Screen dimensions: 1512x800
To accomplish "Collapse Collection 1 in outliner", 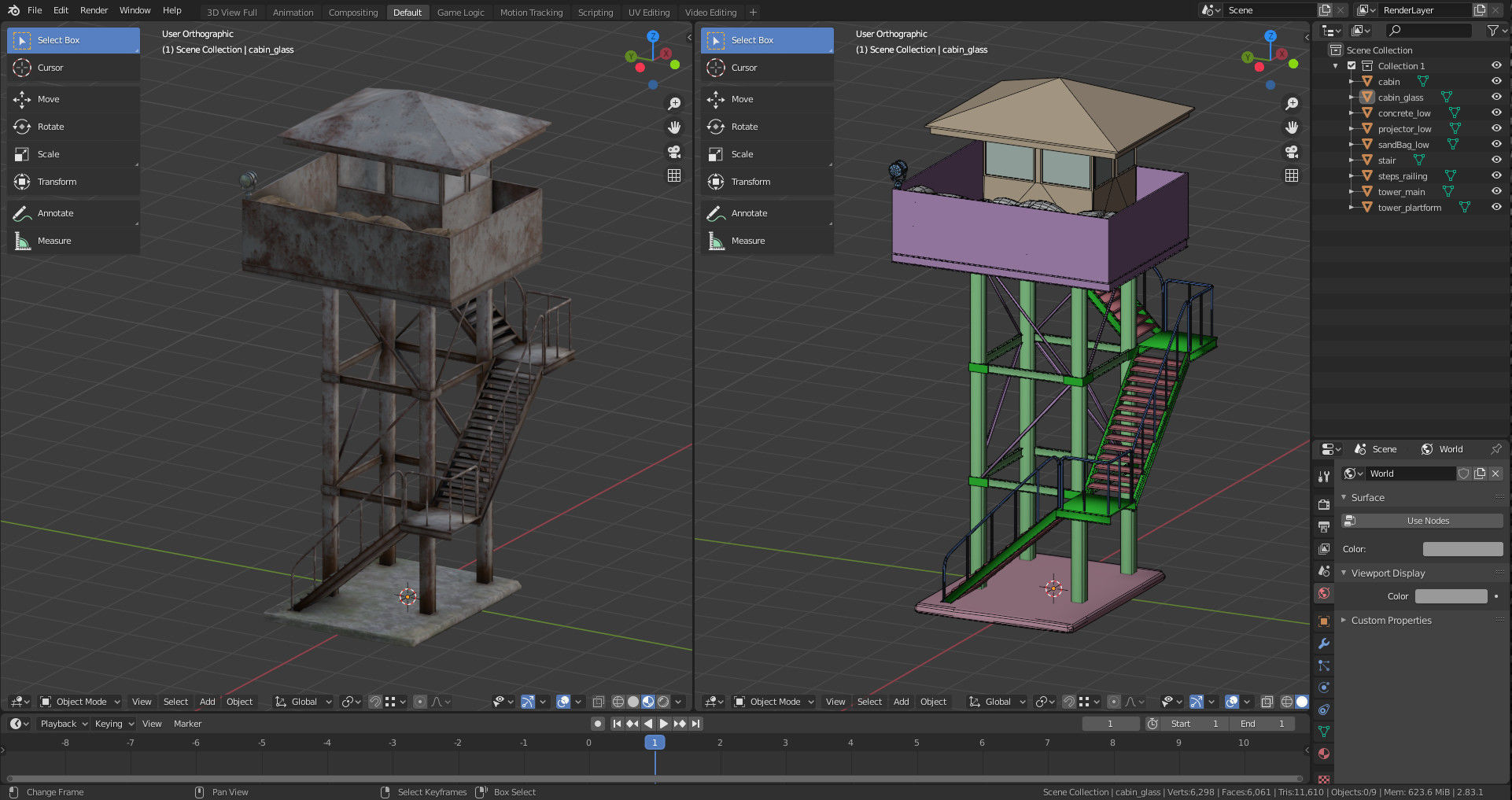I will (x=1336, y=66).
